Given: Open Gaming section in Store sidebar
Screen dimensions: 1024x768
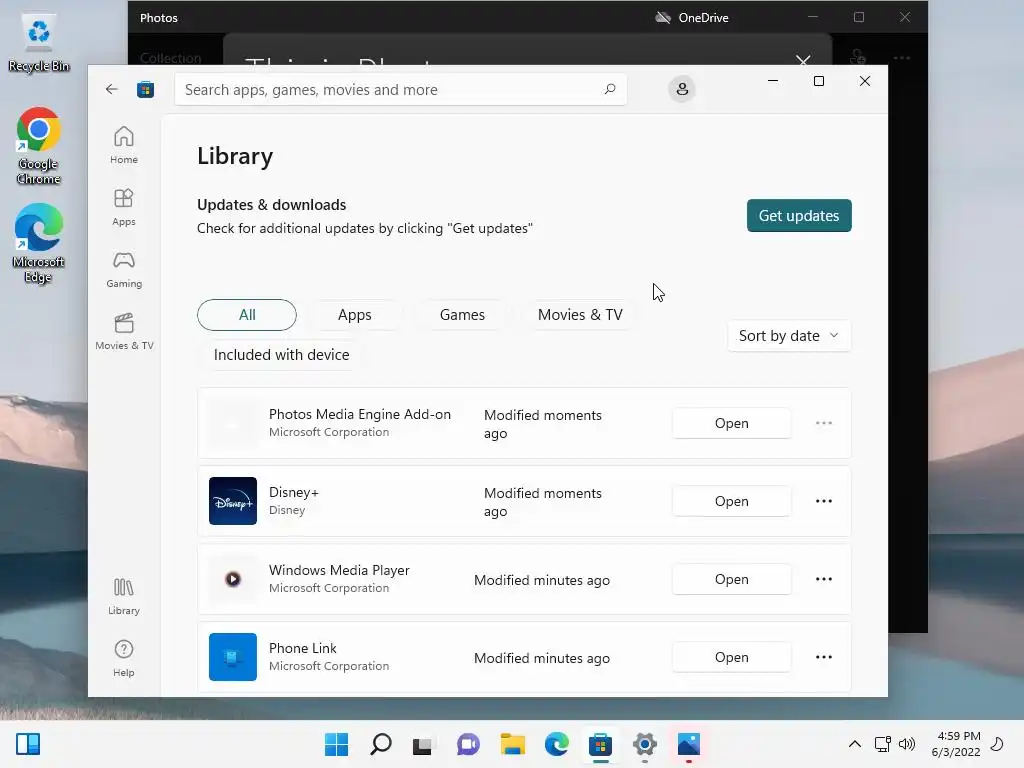Looking at the screenshot, I should click(x=123, y=269).
